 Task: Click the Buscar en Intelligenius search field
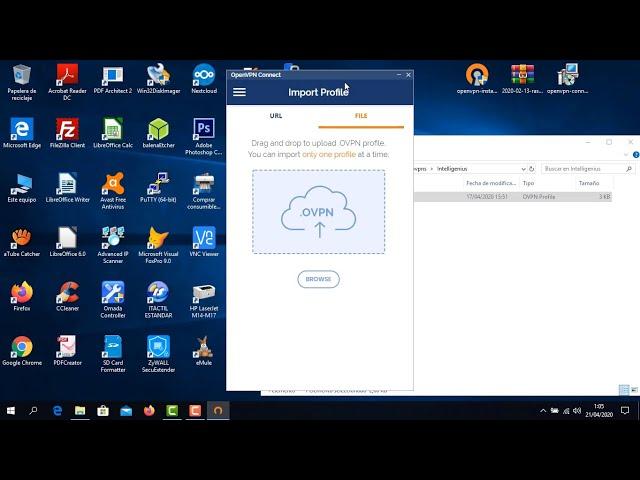(x=588, y=169)
